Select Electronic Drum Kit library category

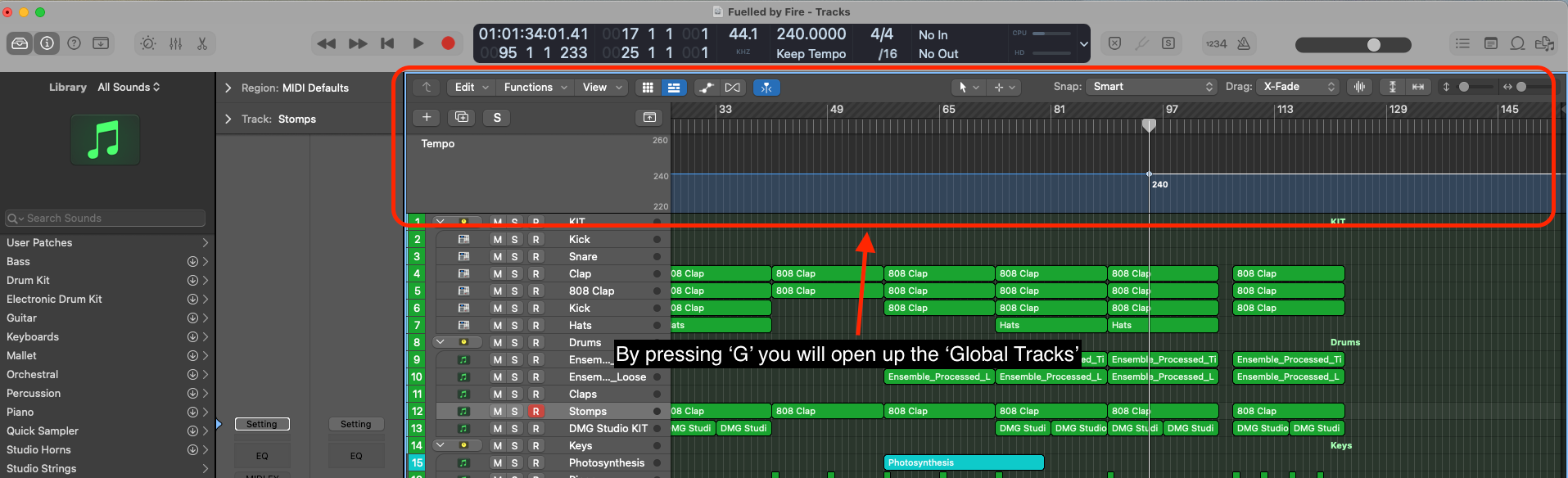pyautogui.click(x=107, y=299)
